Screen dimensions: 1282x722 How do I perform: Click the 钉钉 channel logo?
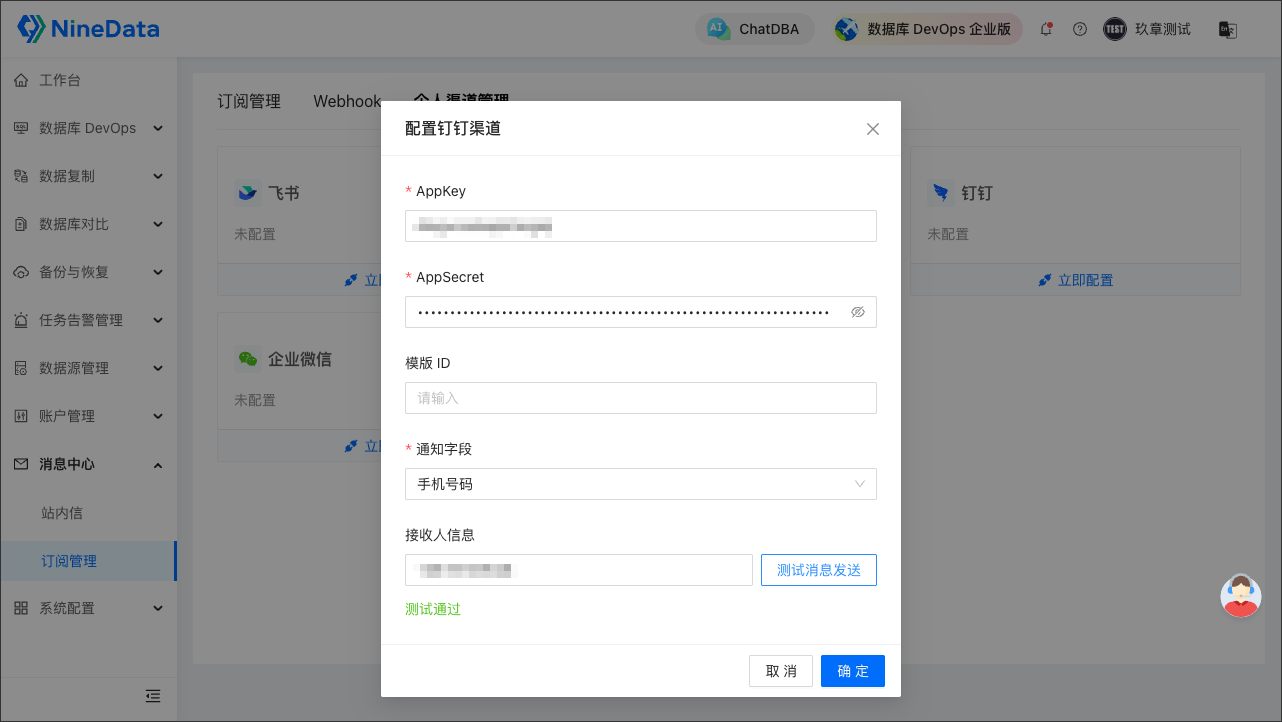pos(940,192)
